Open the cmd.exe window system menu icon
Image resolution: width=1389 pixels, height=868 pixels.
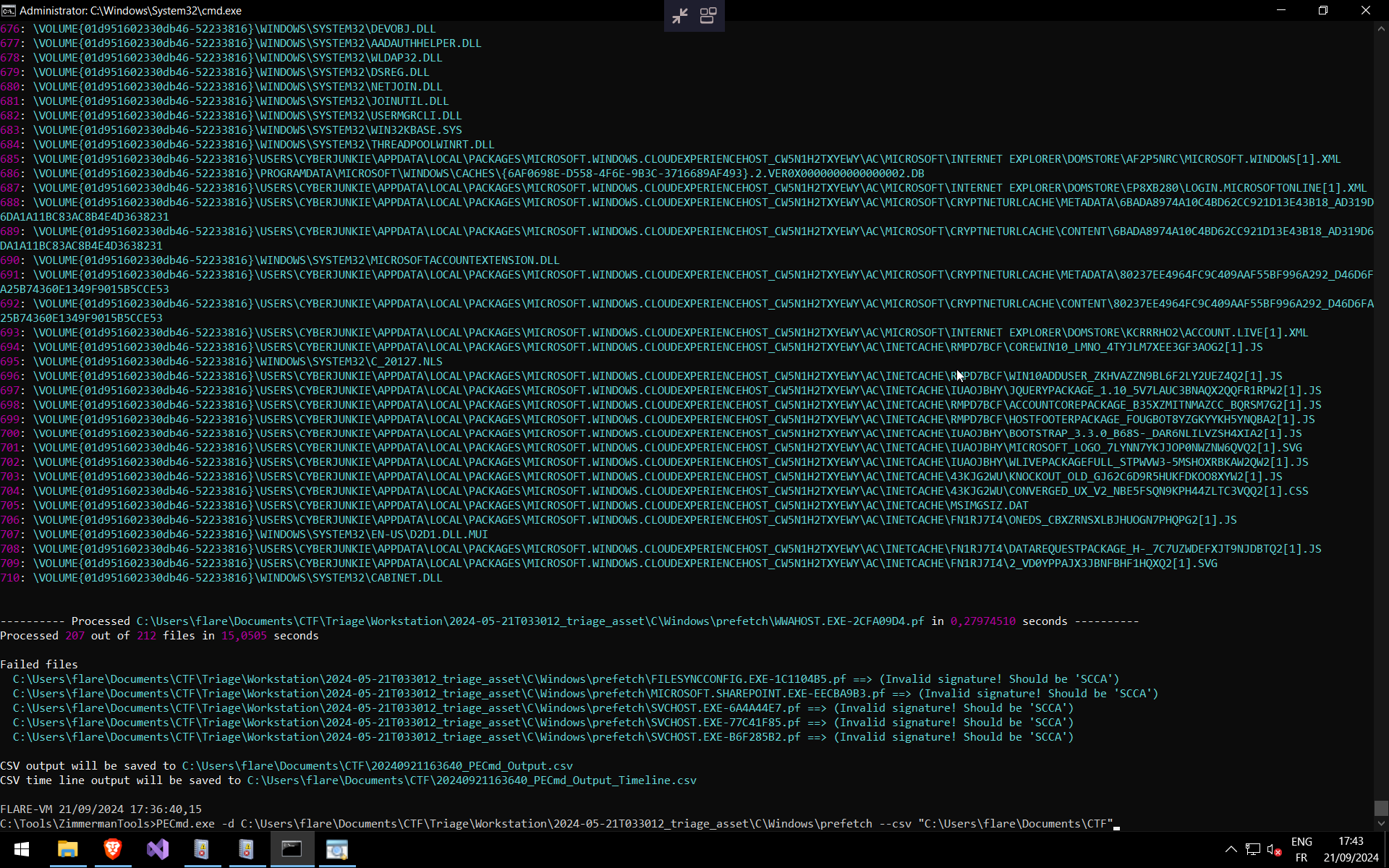pyautogui.click(x=9, y=10)
